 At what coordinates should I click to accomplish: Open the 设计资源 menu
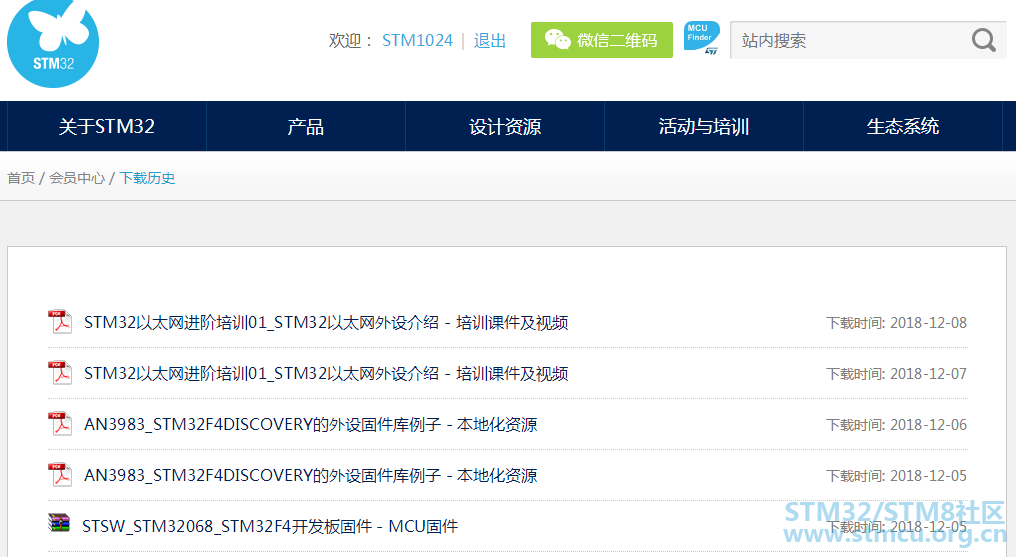click(505, 126)
